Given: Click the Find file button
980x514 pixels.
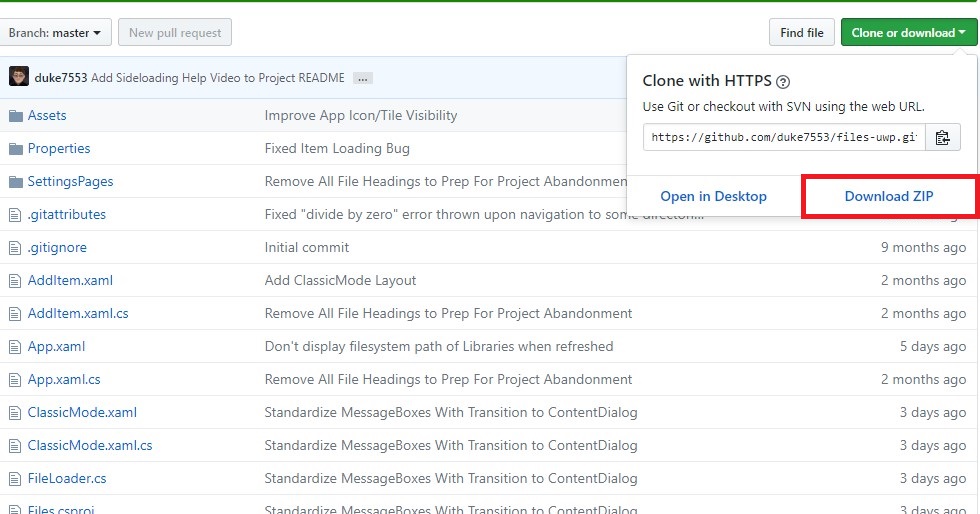Looking at the screenshot, I should tap(801, 33).
